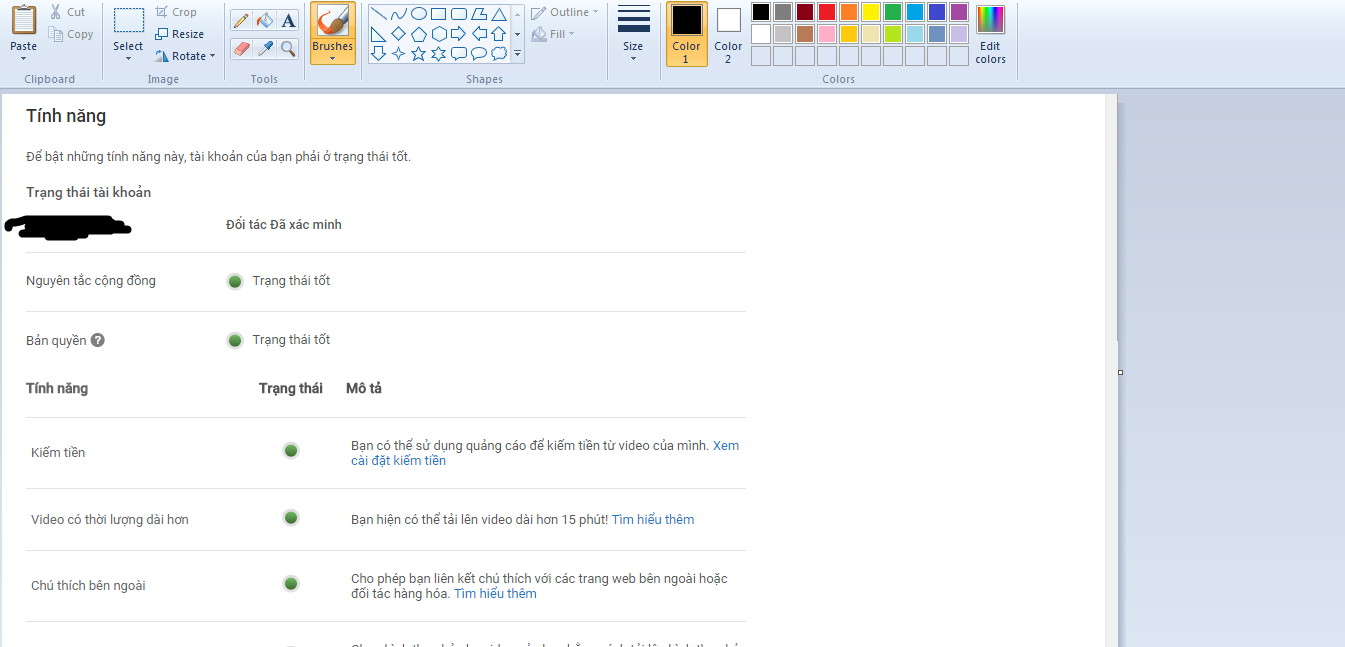Screen dimensions: 1345x647
Task: Pick the Four-point star shape
Action: click(399, 53)
